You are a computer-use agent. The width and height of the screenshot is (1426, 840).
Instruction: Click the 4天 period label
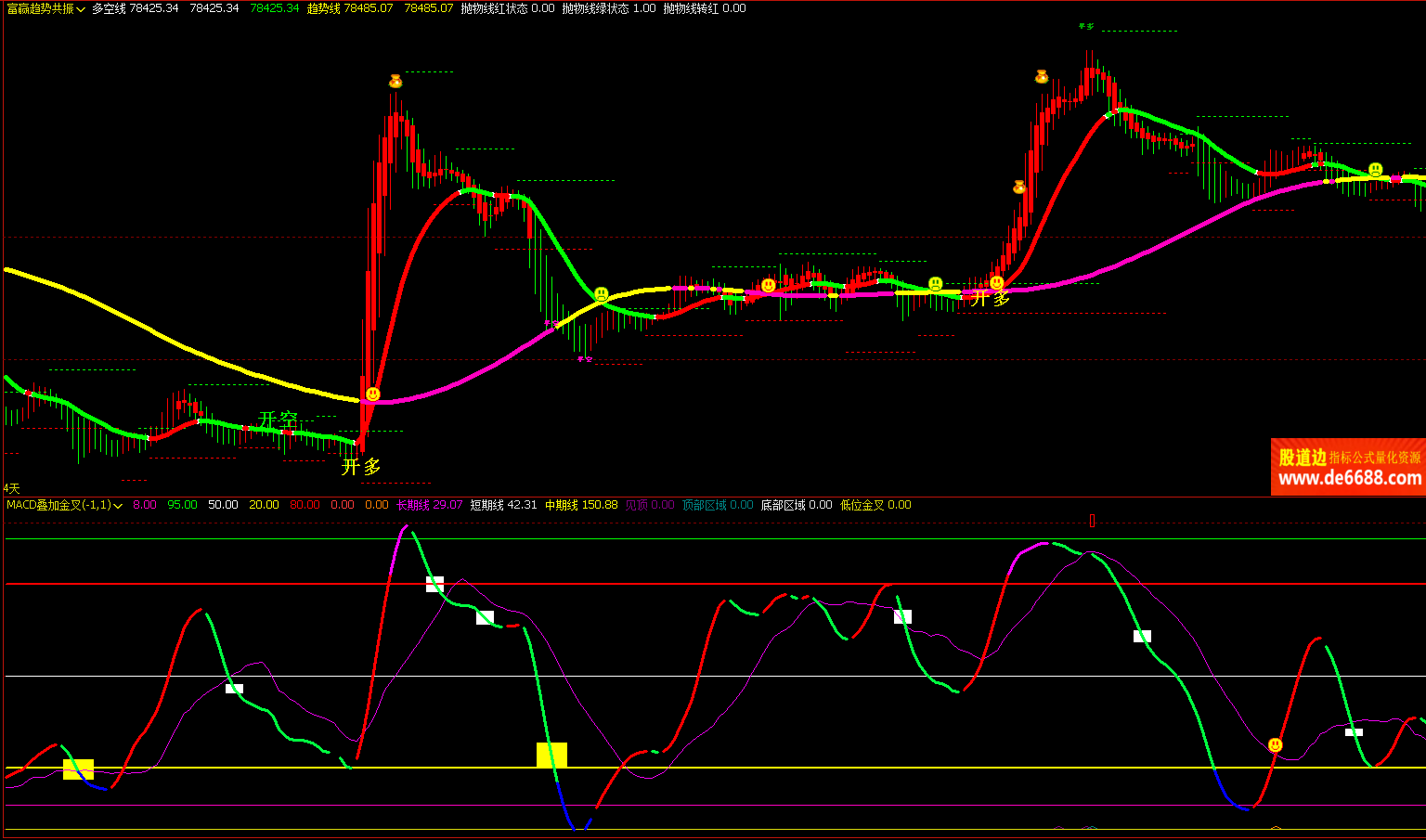coord(11,488)
